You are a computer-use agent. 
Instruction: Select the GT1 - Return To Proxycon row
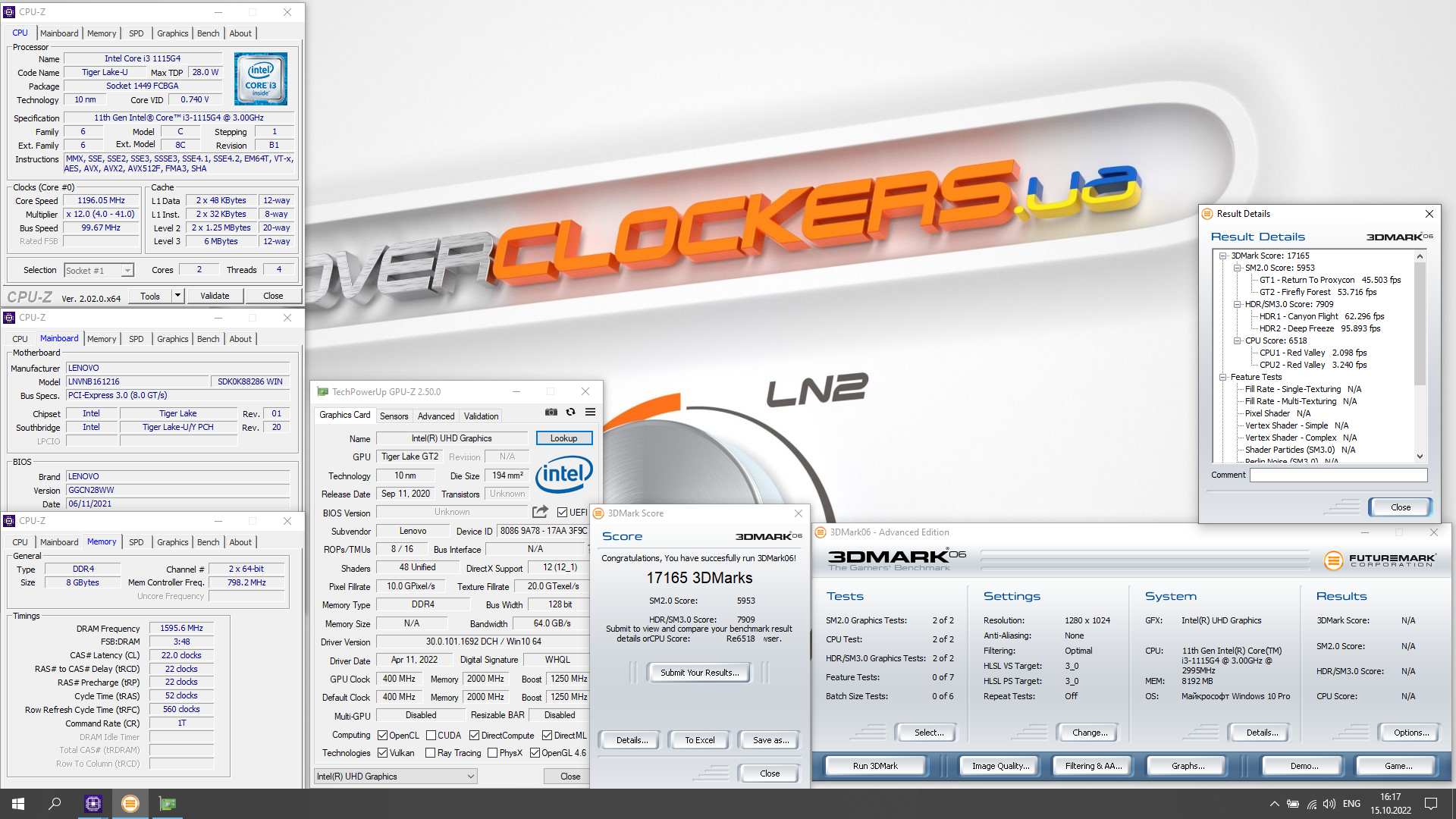[x=1330, y=281]
